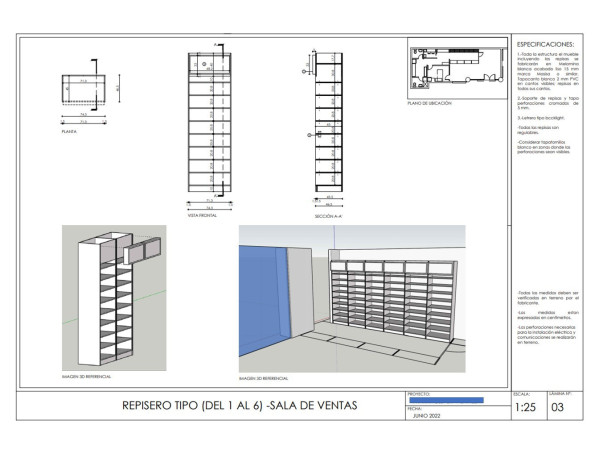Viewport: 599px width, 450px height.
Task: Click the FECHA field label
Action: click(414, 409)
